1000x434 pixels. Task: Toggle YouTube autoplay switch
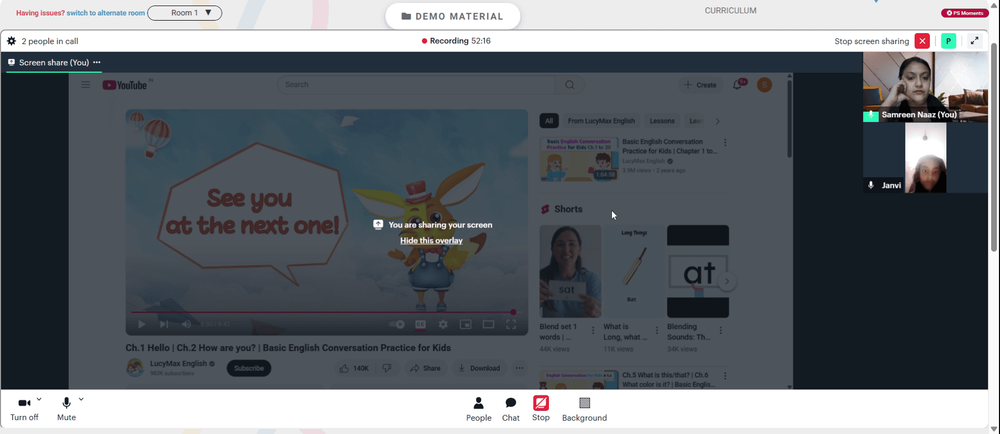[397, 324]
